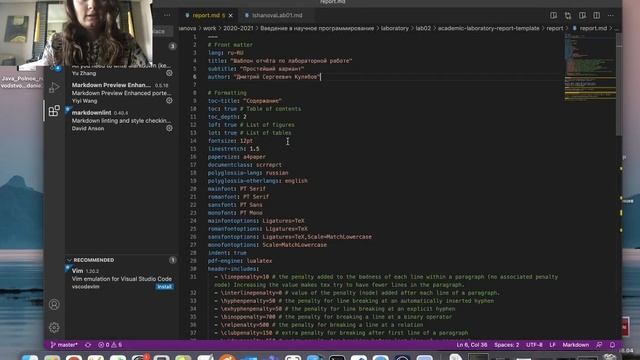
Task: Place cursor on 'header-includes:' line
Action: [233, 269]
